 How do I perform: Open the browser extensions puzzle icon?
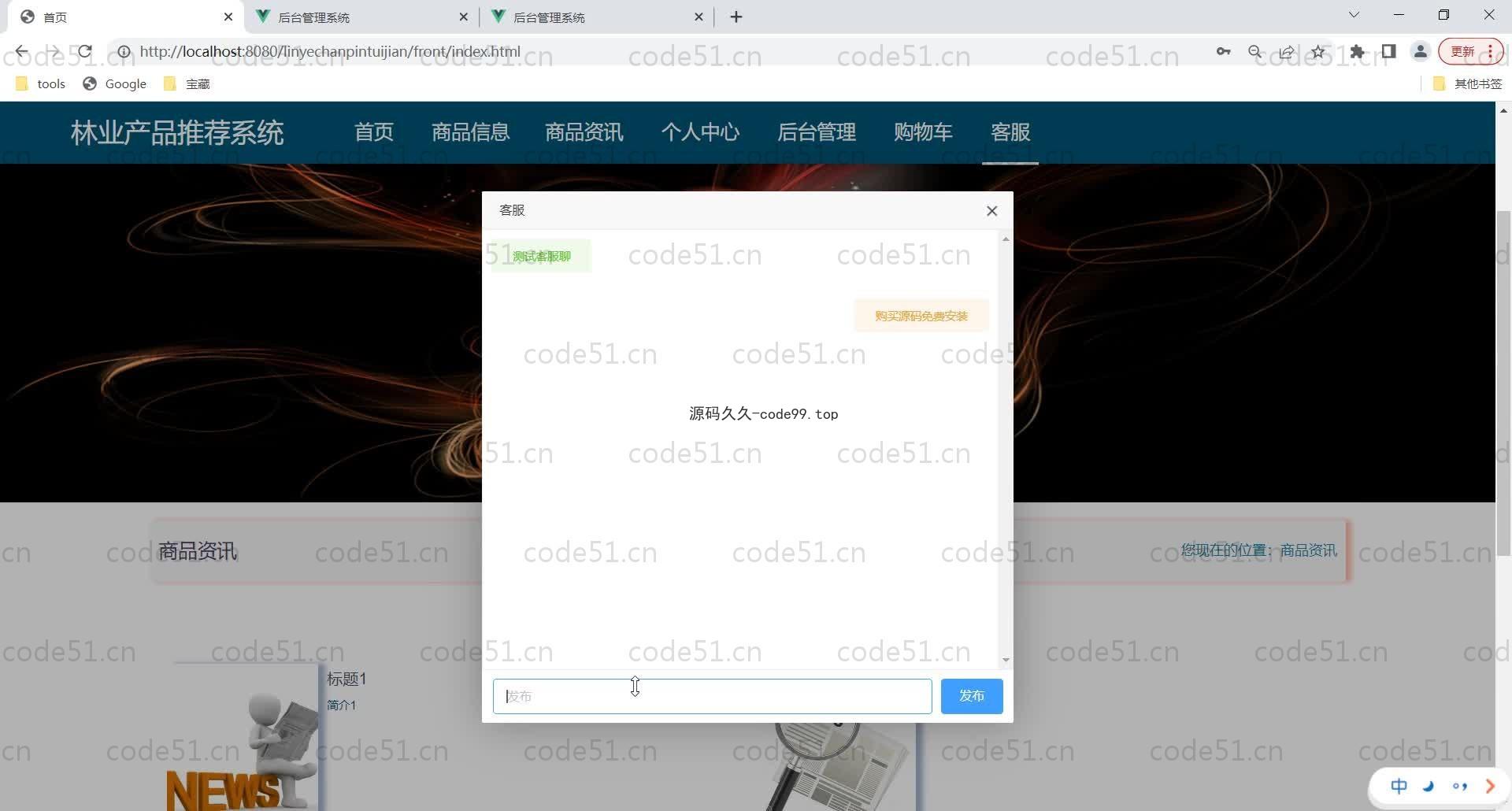[1357, 52]
